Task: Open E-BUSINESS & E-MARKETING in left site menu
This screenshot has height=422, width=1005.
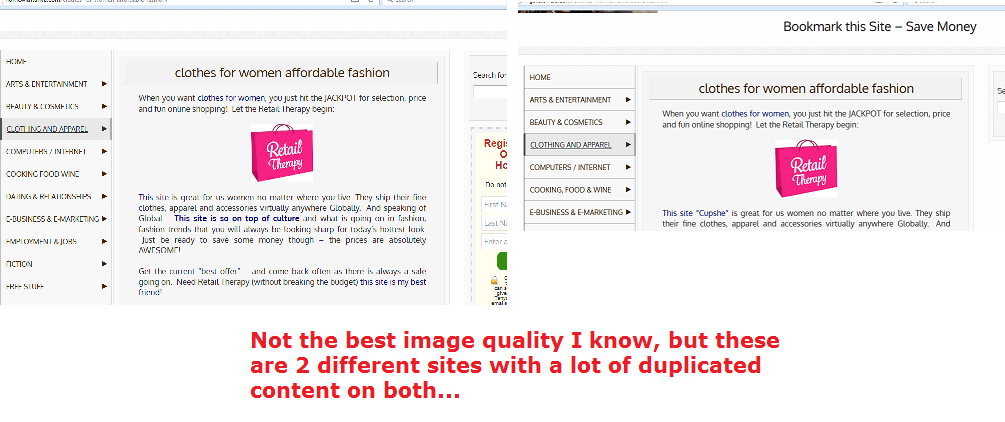Action: pos(53,219)
